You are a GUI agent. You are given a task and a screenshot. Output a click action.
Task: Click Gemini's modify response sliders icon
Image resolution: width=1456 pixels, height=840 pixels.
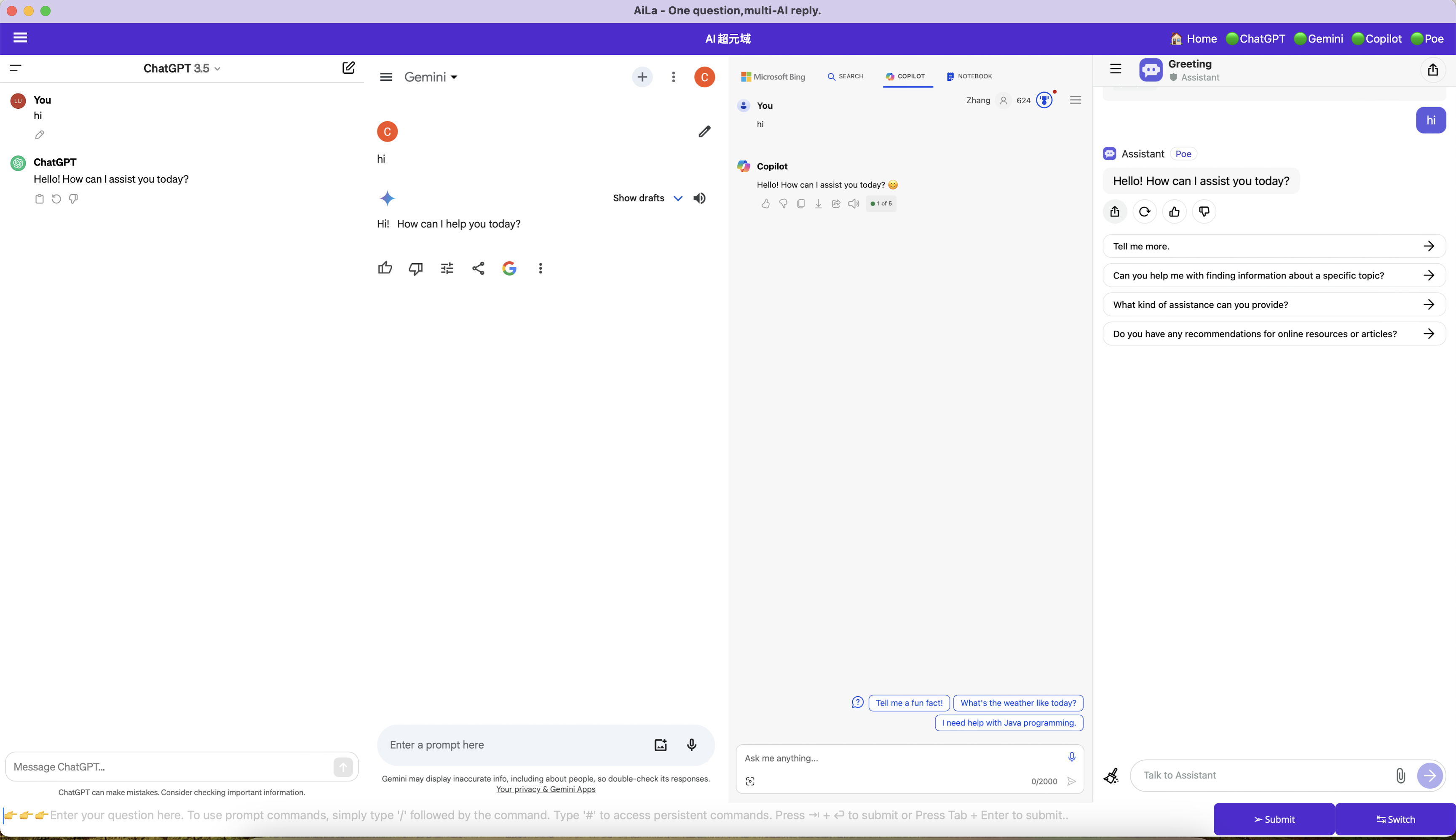point(447,268)
